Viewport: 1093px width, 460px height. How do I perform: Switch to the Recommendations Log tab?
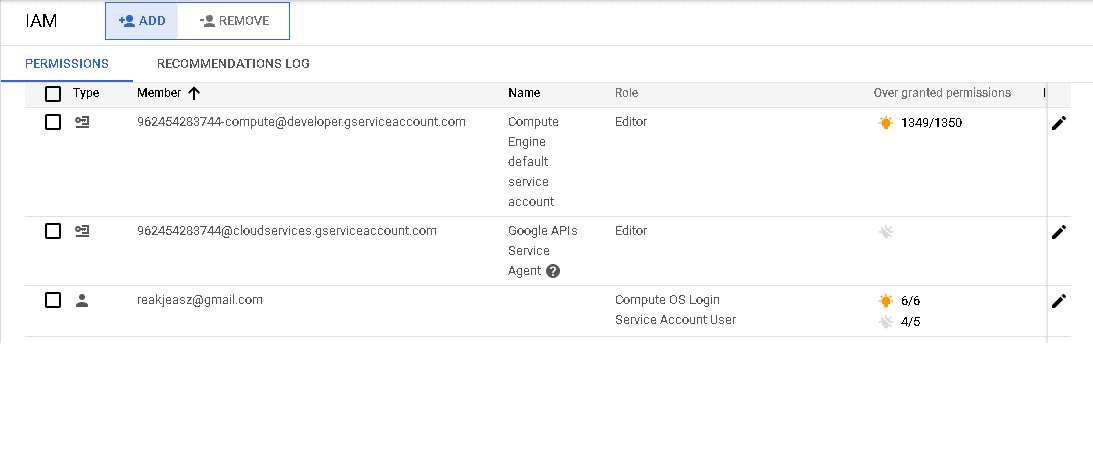coord(233,64)
